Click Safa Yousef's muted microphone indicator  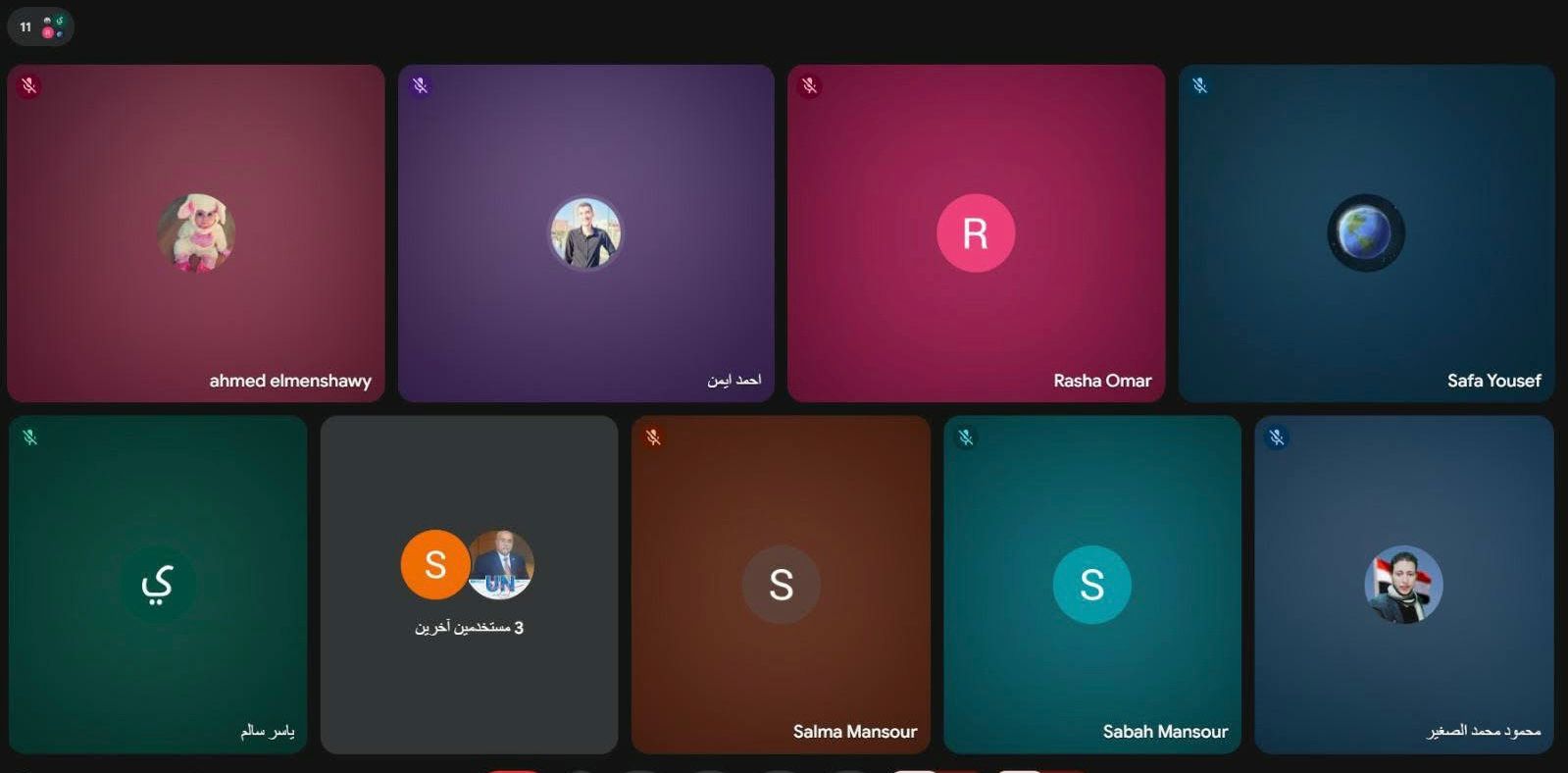[1200, 86]
